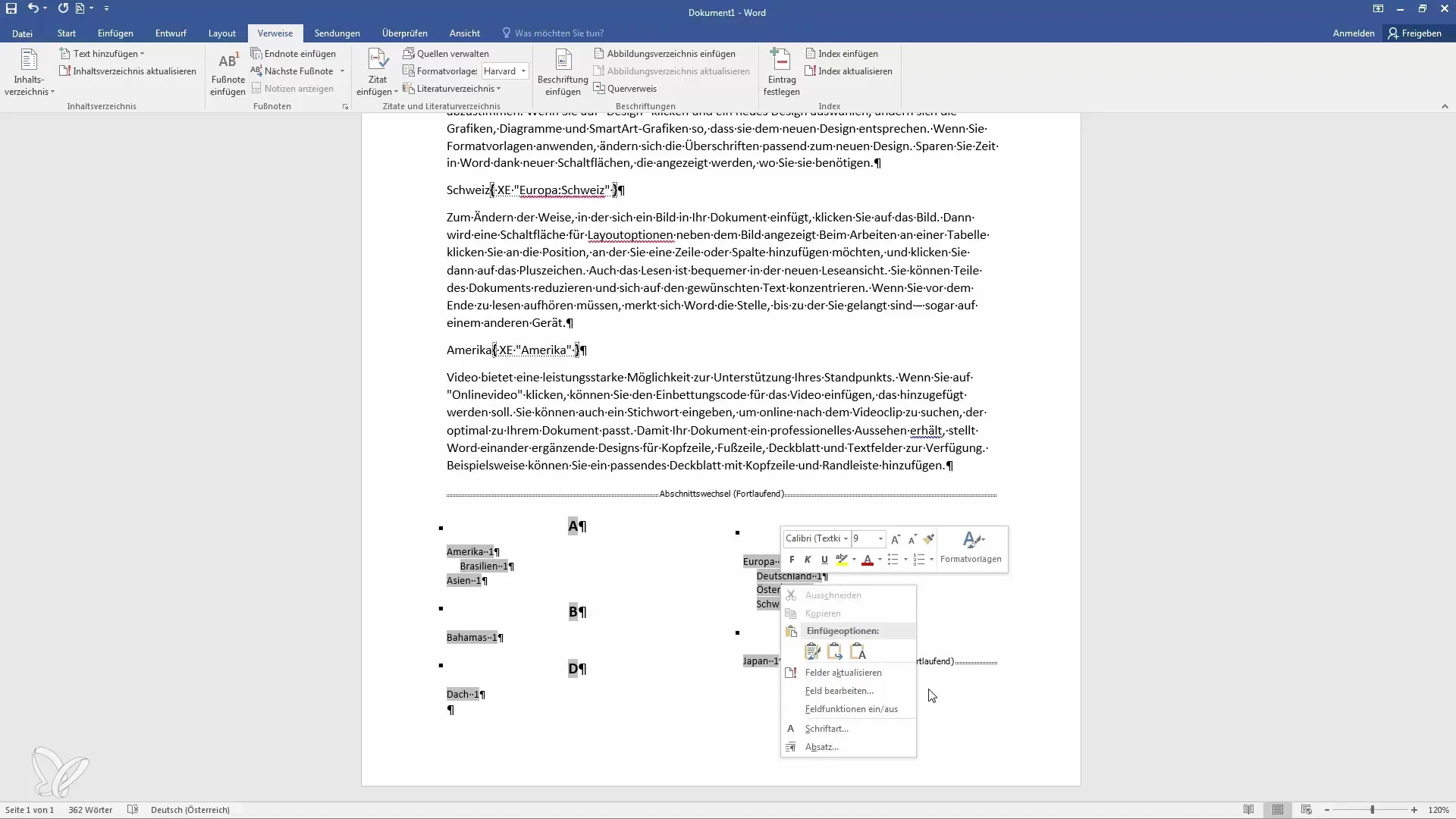Viewport: 1456px width, 819px height.
Task: Toggle the numbered list in mini toolbar
Action: tap(918, 560)
